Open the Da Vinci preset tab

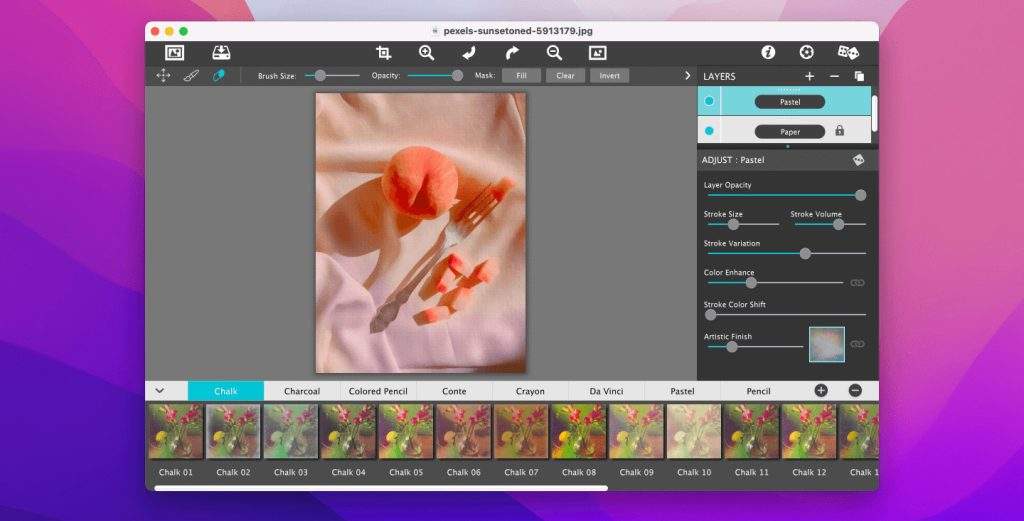[606, 391]
